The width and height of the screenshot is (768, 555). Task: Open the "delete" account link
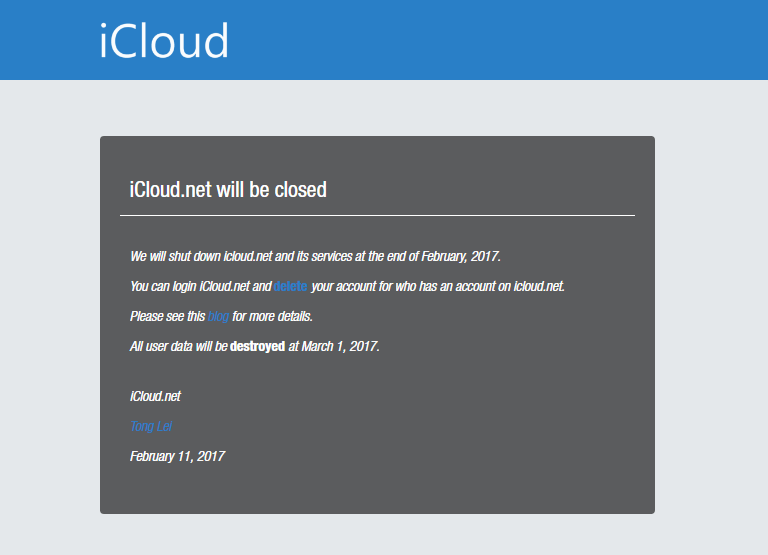click(x=291, y=287)
